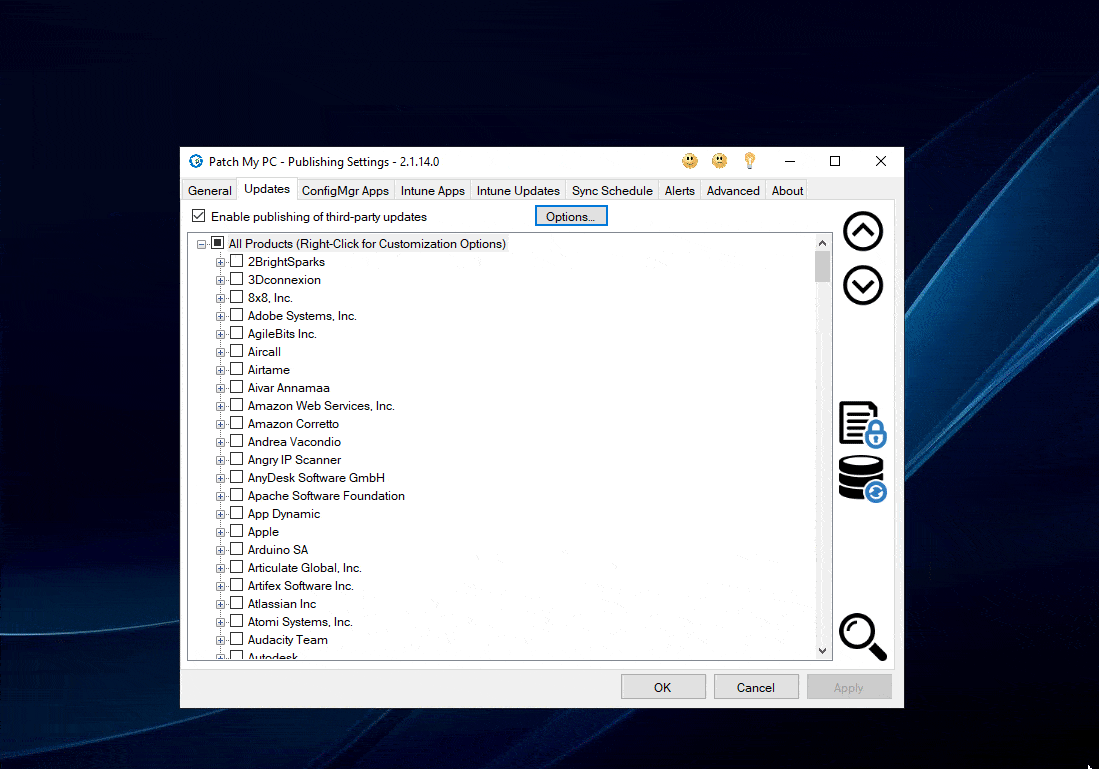Check the Amazon Corretto checkbox
The height and width of the screenshot is (769, 1099).
tap(237, 423)
